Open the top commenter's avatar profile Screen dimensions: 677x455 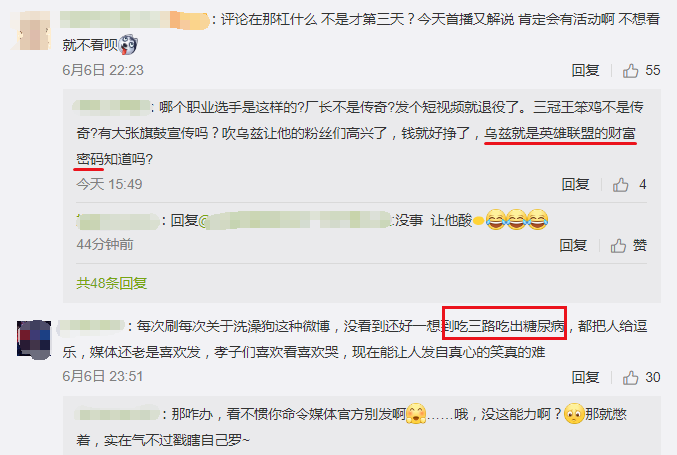[x=30, y=30]
